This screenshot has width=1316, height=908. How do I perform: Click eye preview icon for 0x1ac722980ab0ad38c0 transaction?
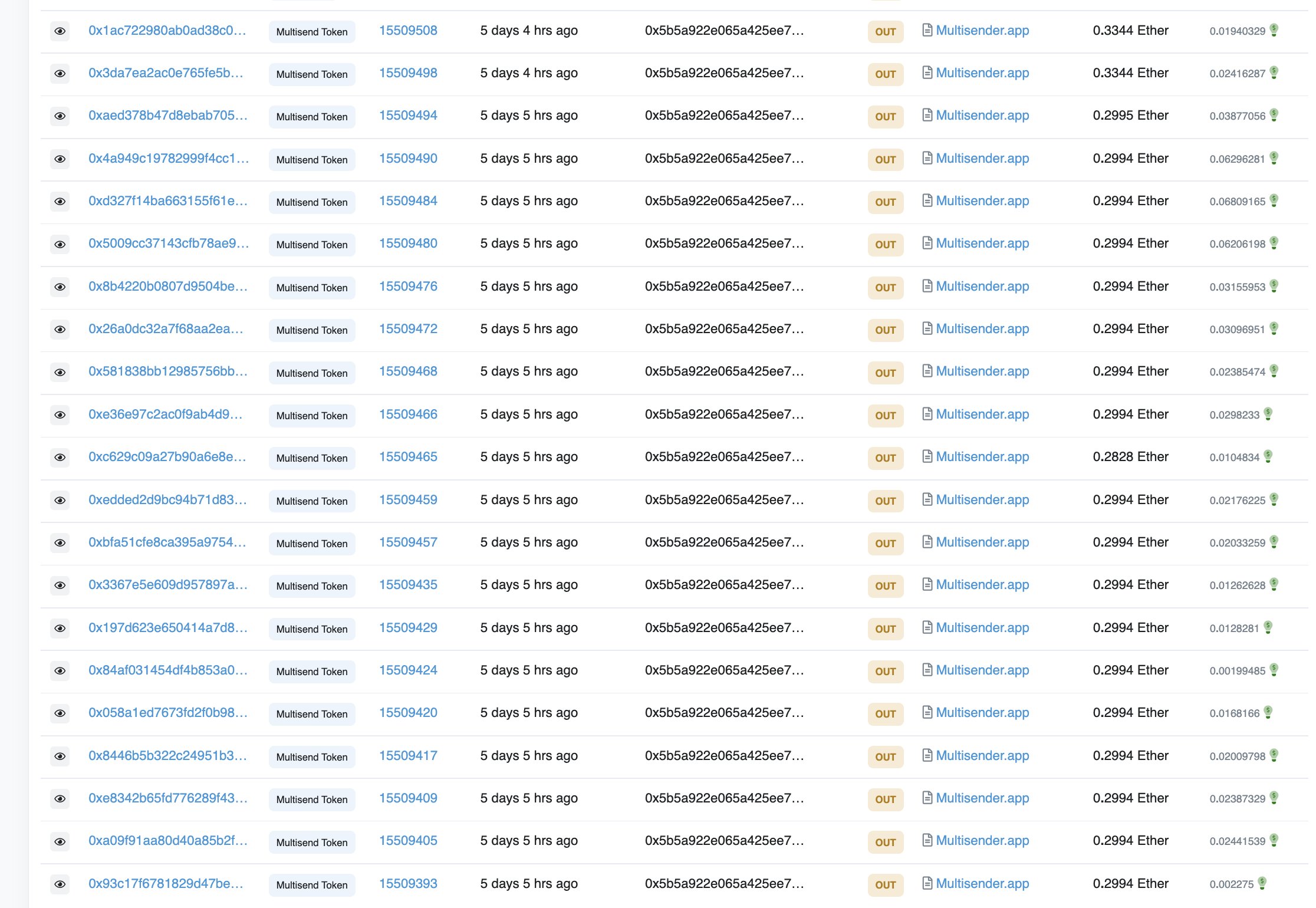(60, 31)
